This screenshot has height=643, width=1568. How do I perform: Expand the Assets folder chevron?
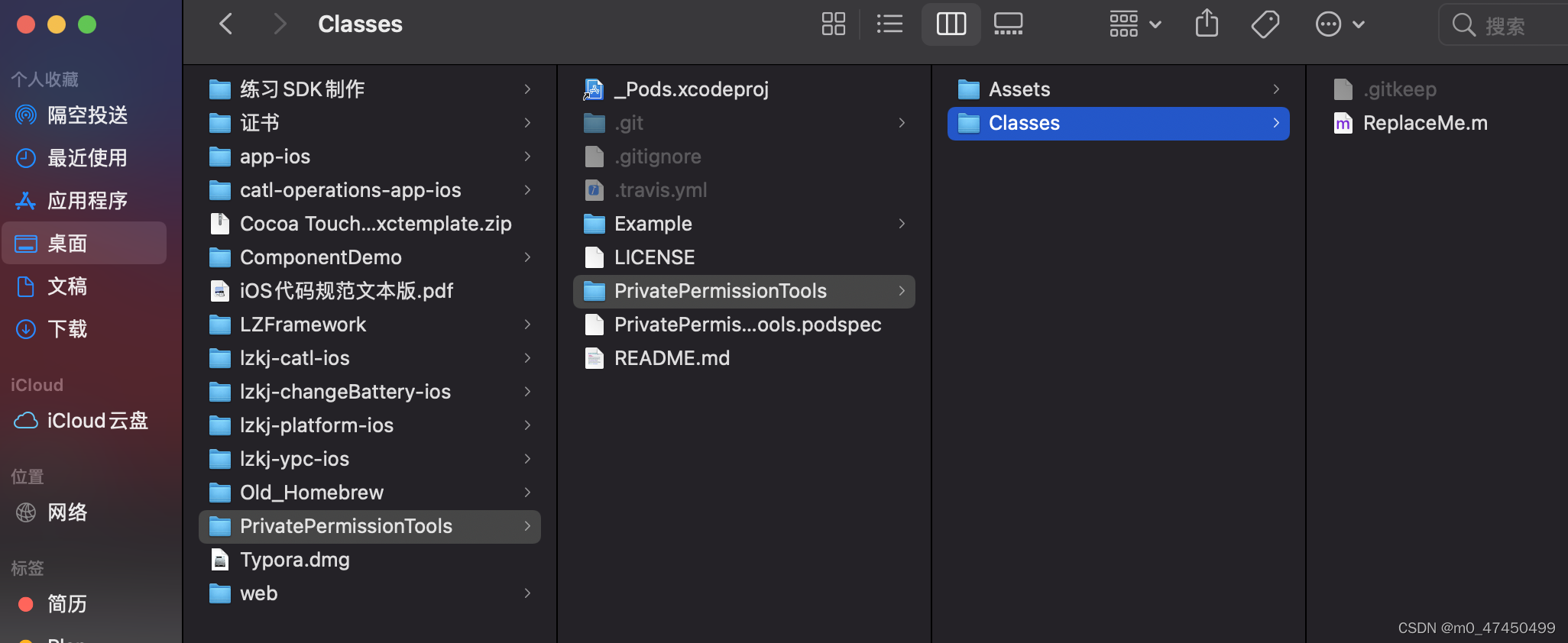click(1276, 89)
